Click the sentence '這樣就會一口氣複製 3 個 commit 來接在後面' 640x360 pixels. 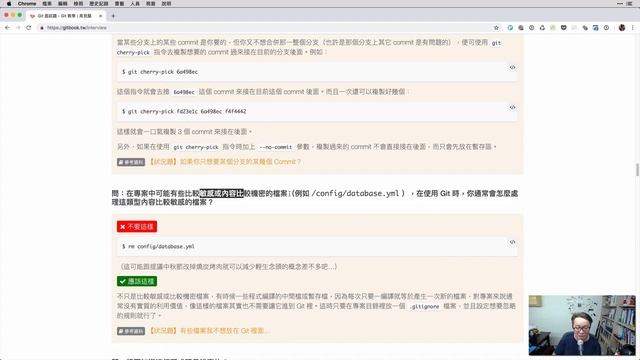point(184,132)
